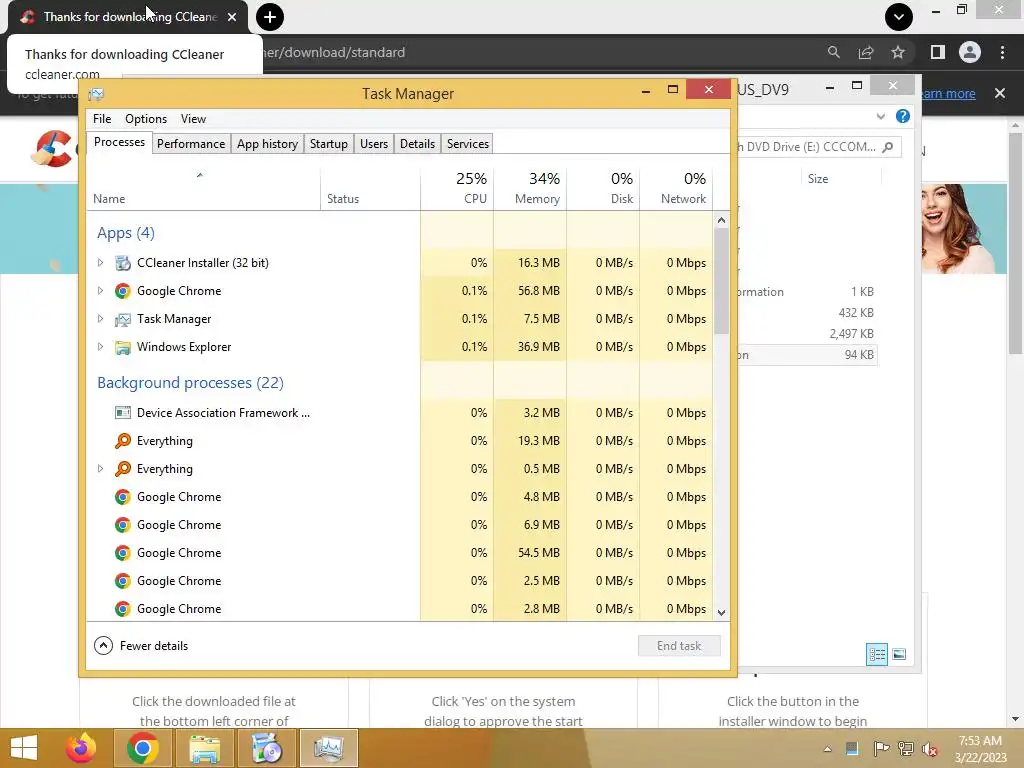
Task: Open the File menu in Task Manager
Action: pos(102,119)
